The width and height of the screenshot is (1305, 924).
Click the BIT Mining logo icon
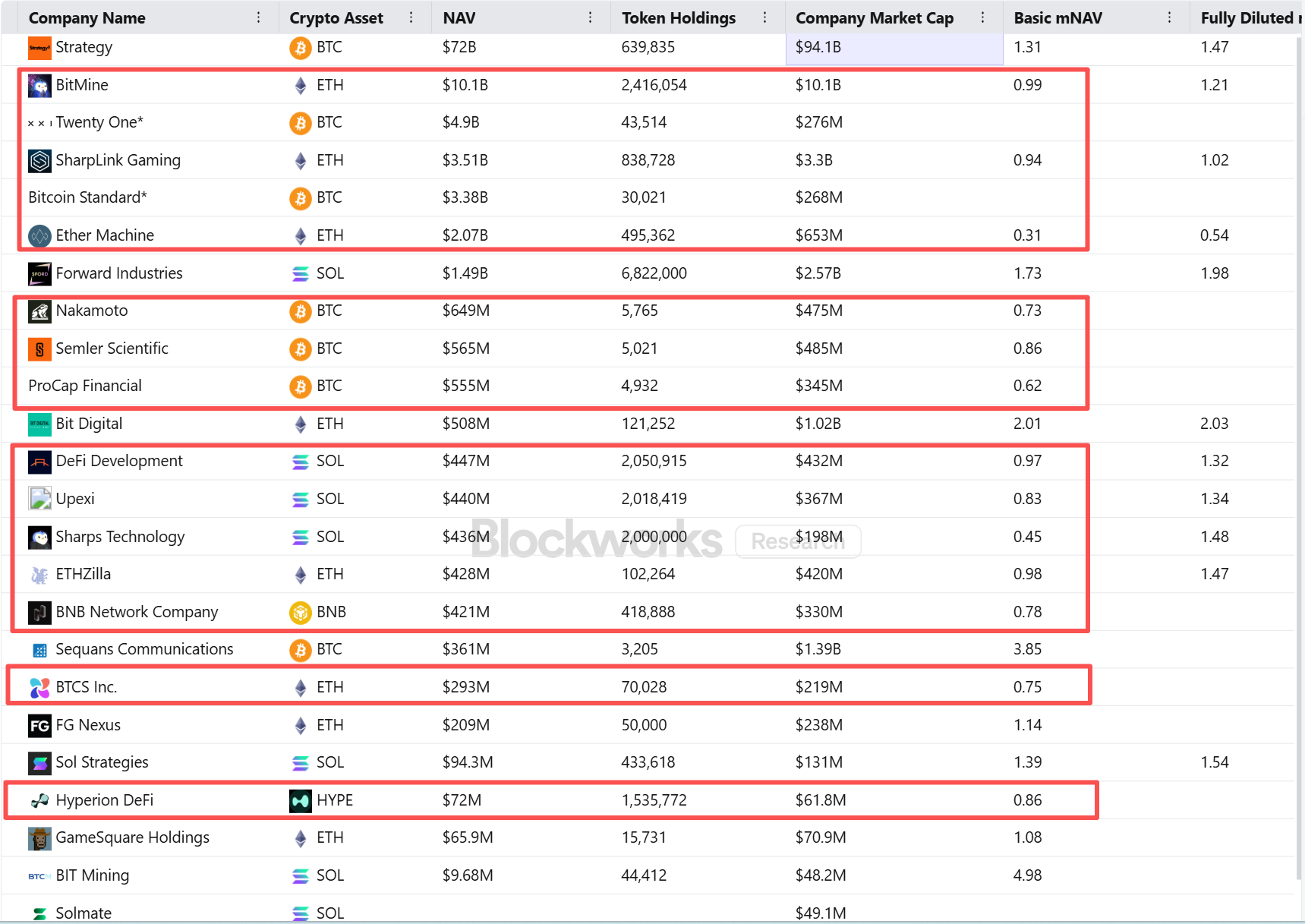[x=39, y=876]
